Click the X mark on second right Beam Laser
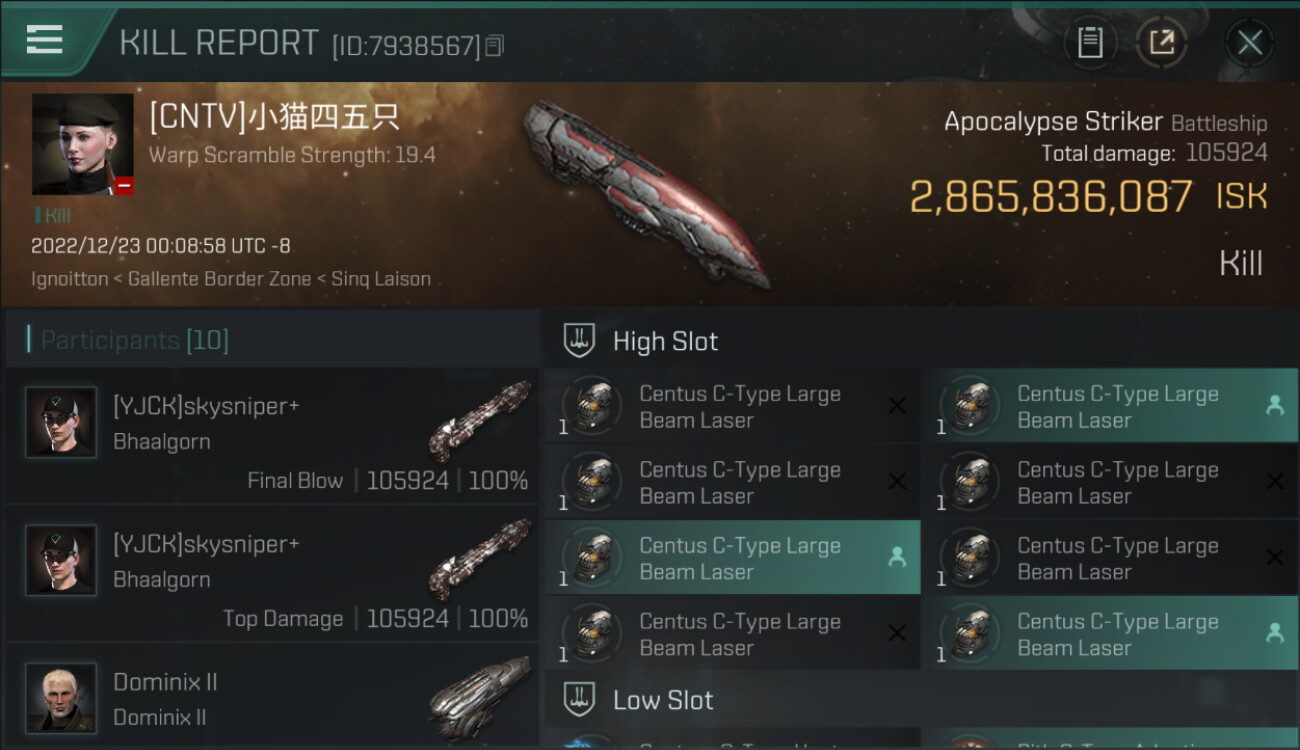This screenshot has height=750, width=1300. pos(1275,481)
